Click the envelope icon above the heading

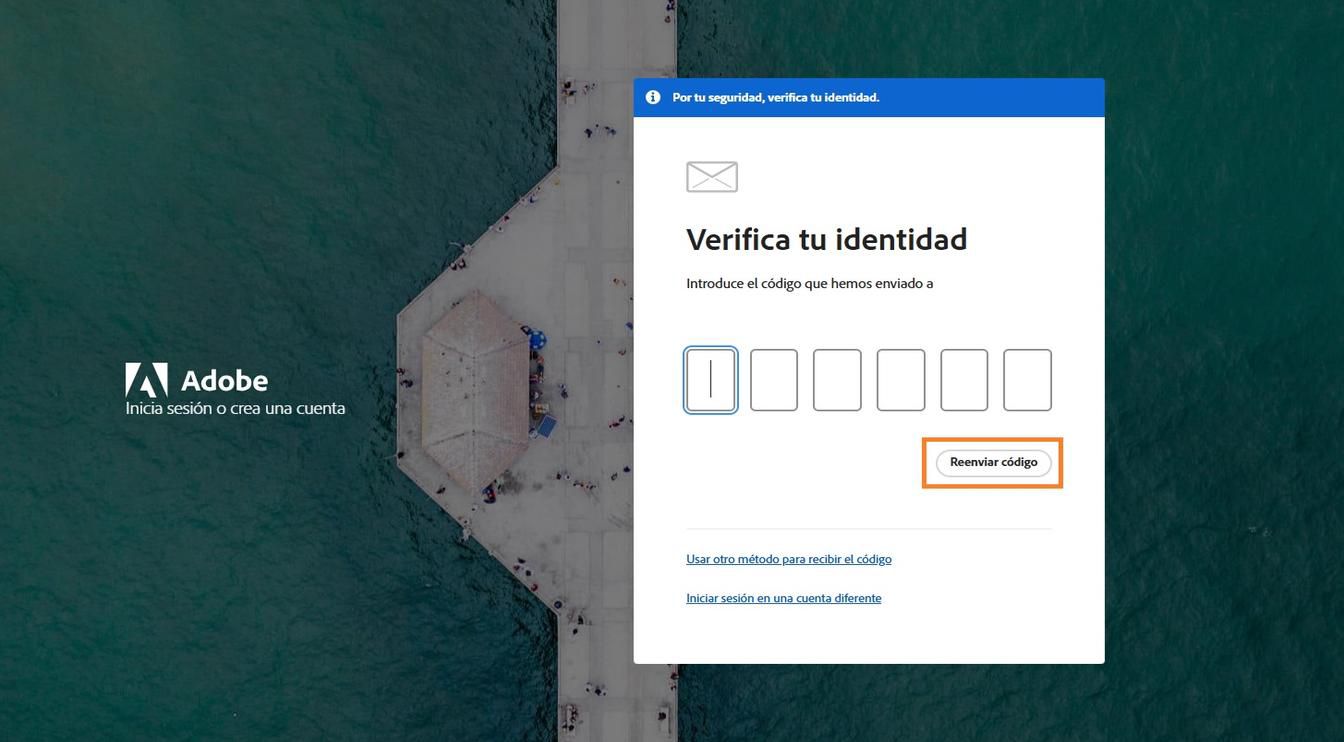(710, 176)
